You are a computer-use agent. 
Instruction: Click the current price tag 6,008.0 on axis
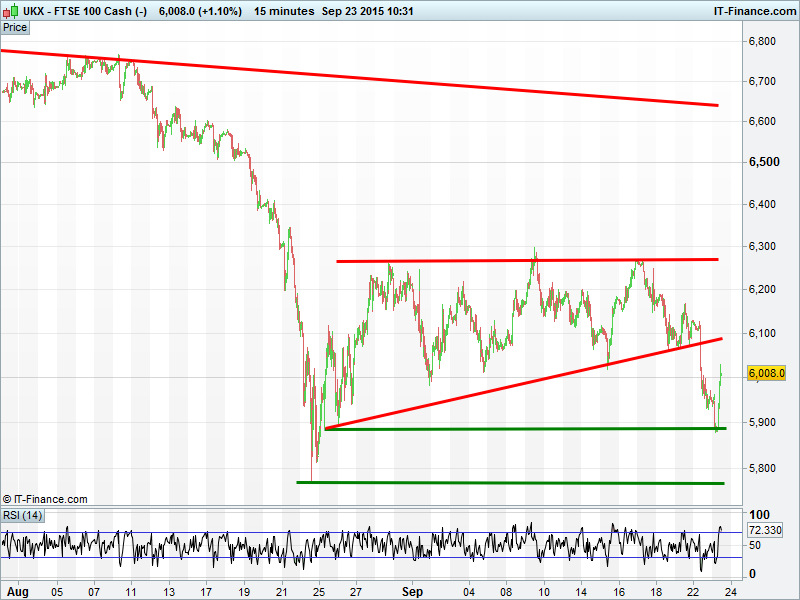(x=766, y=373)
